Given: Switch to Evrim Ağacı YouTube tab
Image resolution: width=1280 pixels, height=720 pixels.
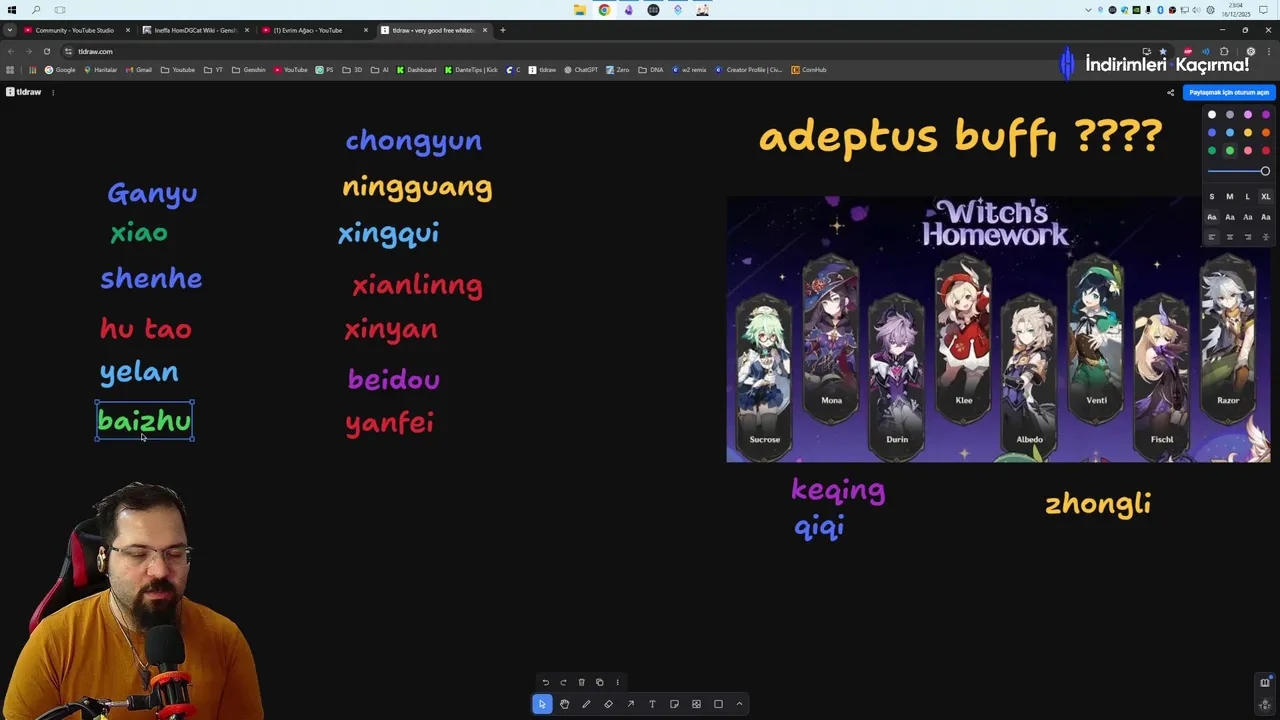Looking at the screenshot, I should [314, 30].
